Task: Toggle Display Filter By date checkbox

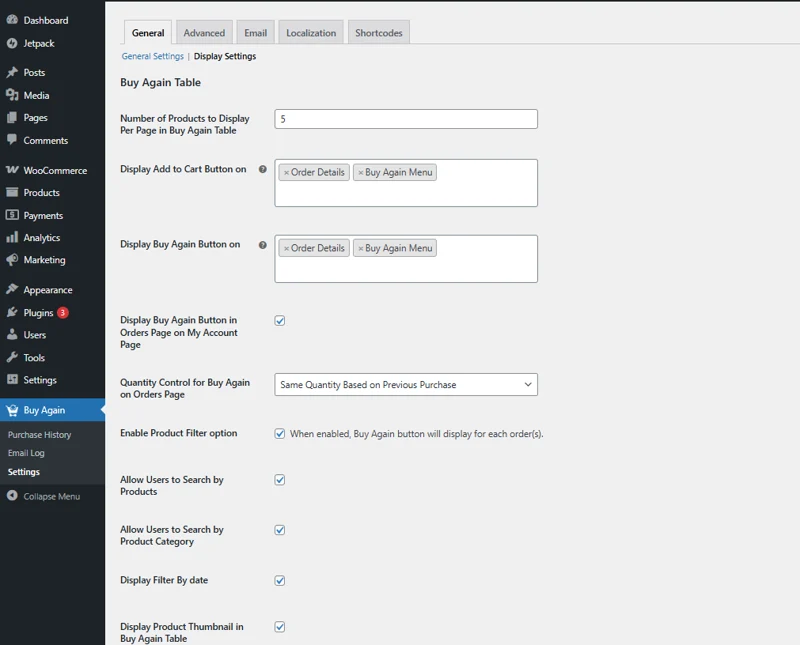Action: point(280,581)
